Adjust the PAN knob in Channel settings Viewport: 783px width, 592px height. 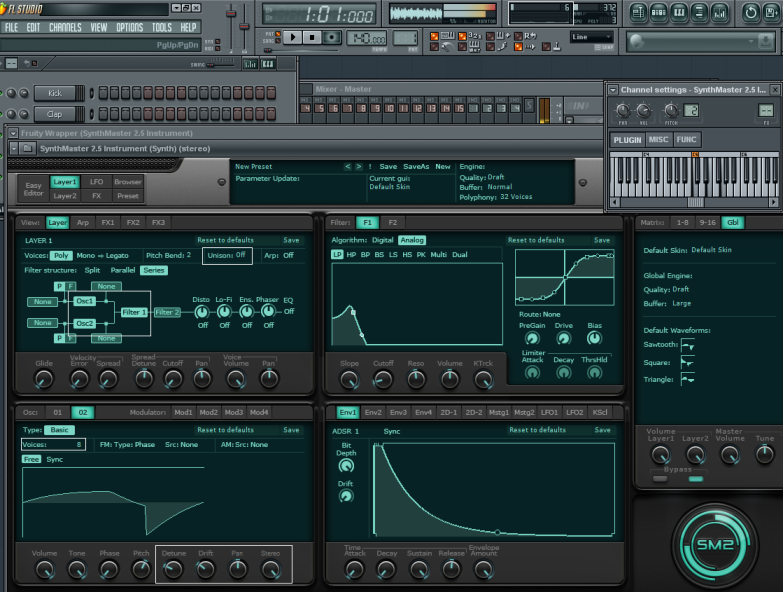[623, 110]
